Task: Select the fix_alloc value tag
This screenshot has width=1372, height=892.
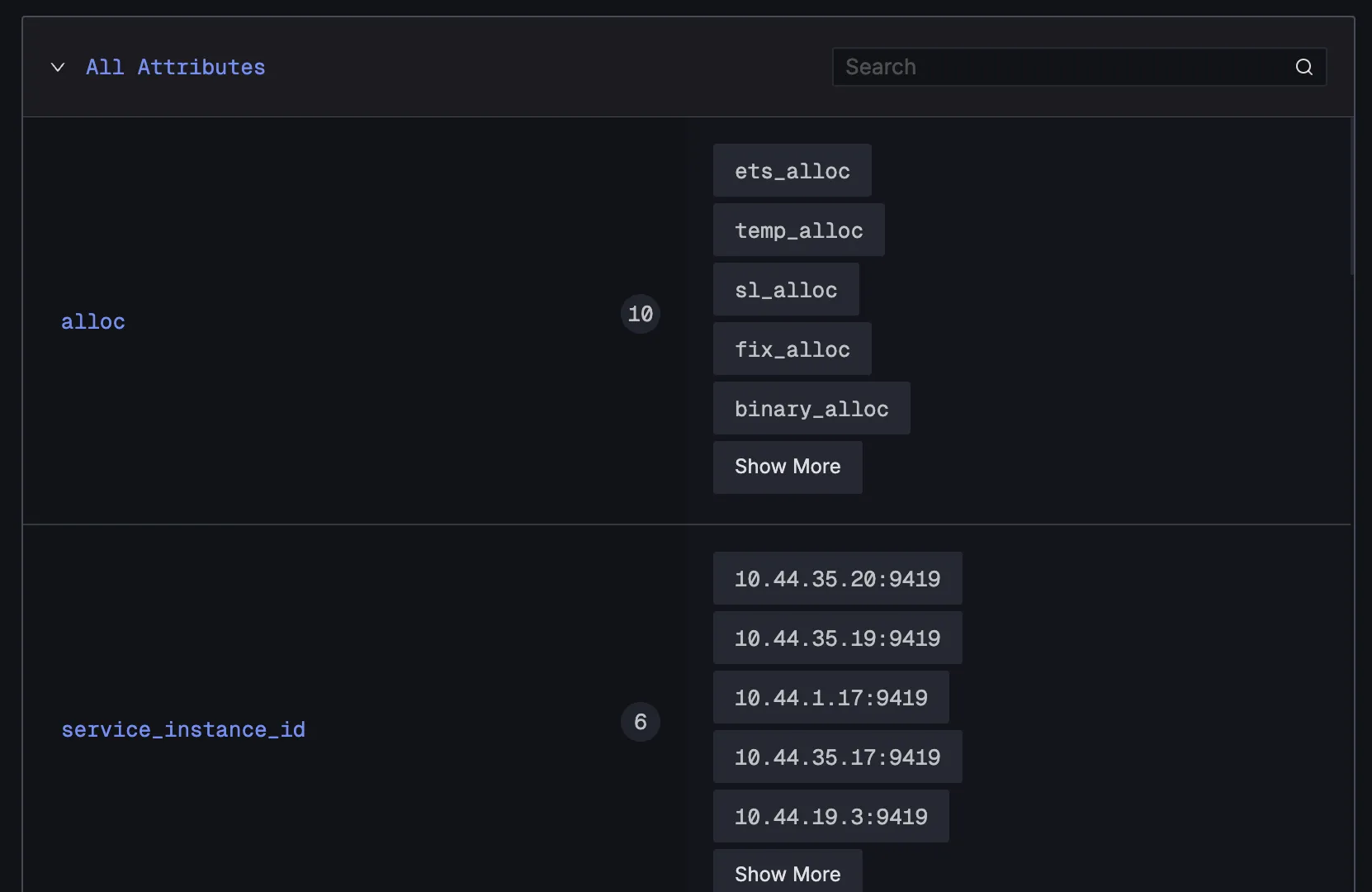Action: click(x=792, y=349)
